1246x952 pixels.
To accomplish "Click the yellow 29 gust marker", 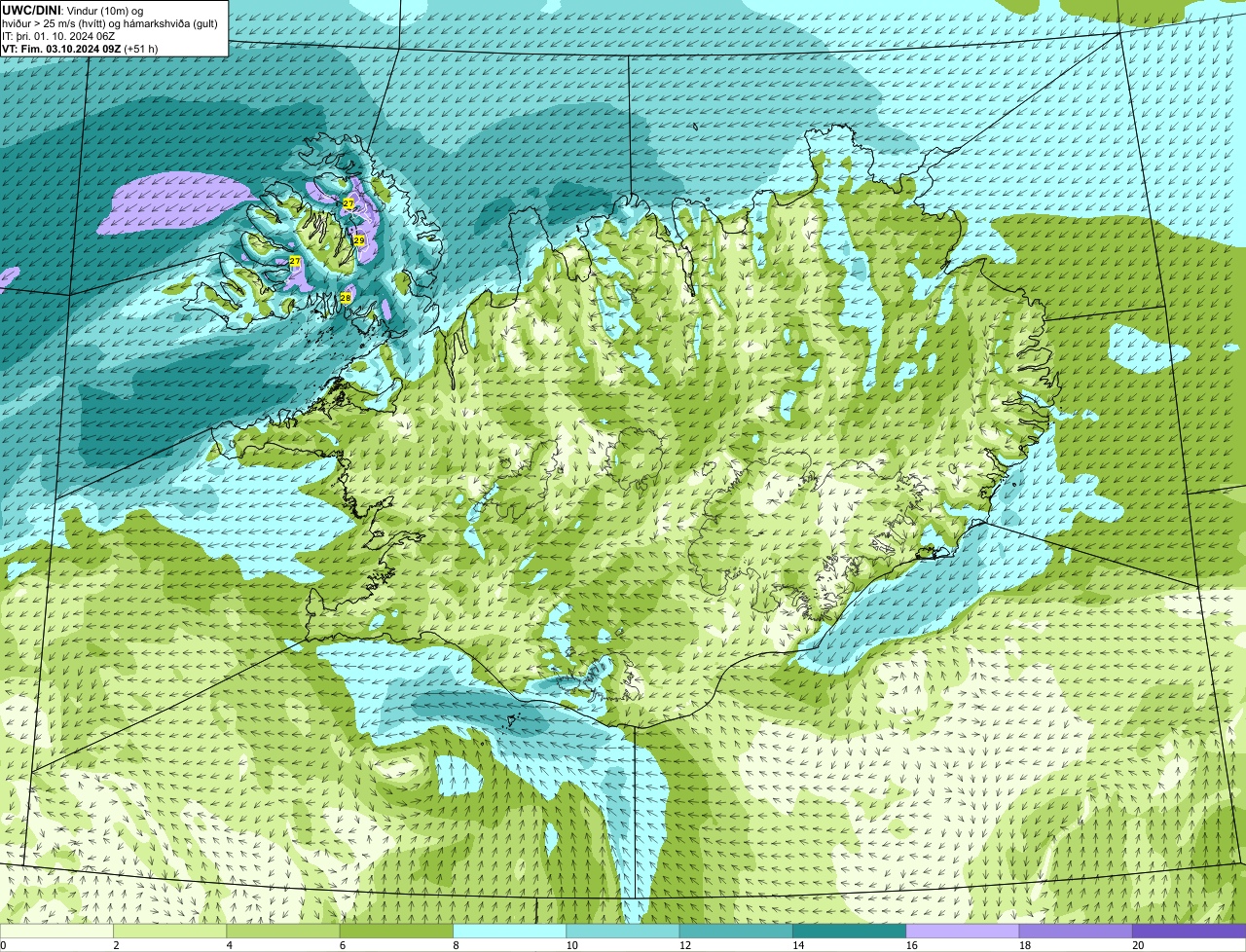I will (x=358, y=239).
